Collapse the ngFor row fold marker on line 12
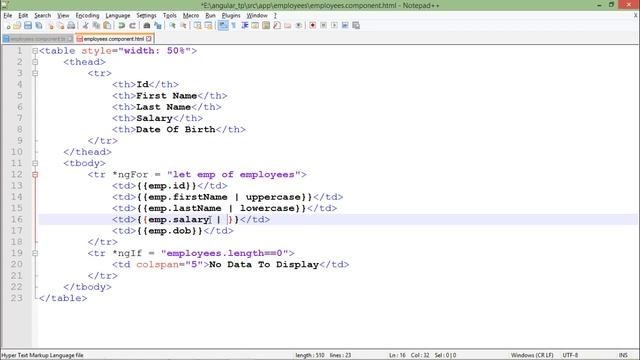The image size is (640, 360). pos(35,175)
